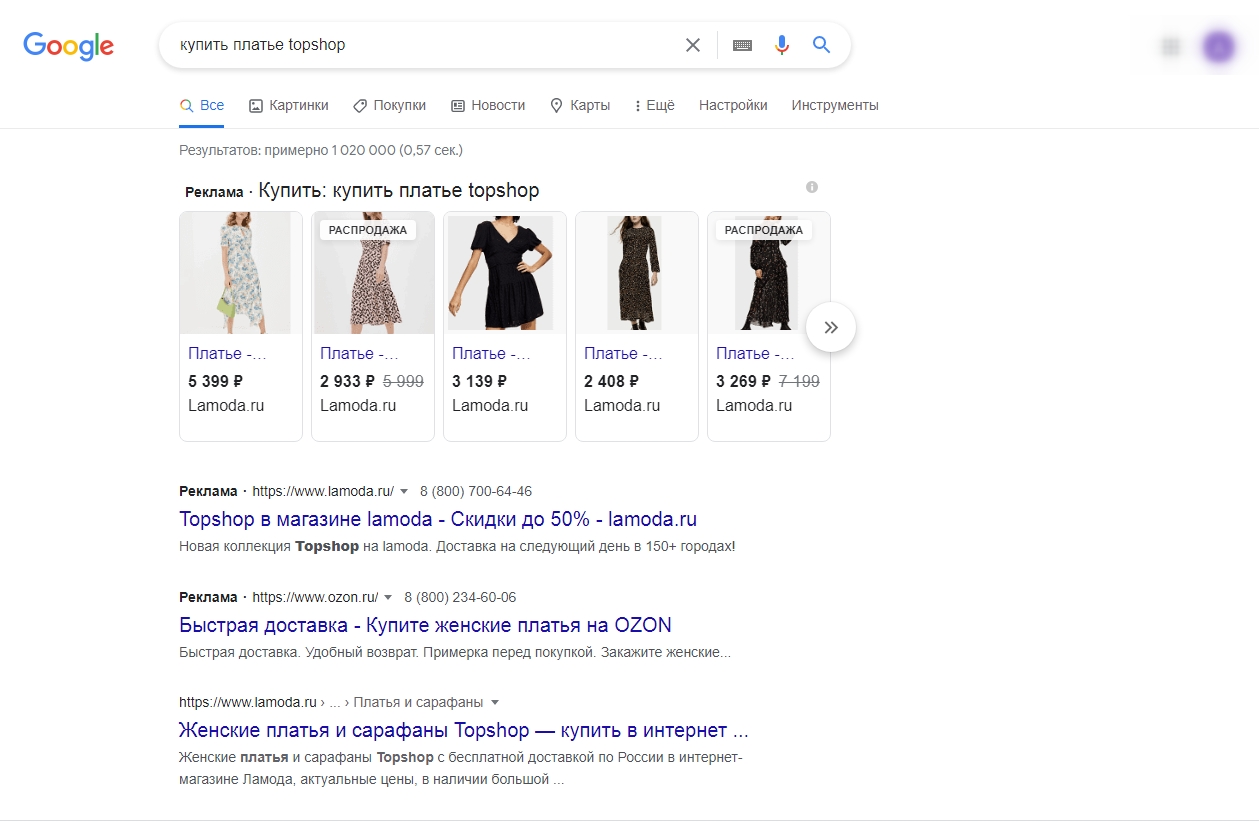Click Lamoda.ru under 3 139 ₽

(x=490, y=405)
